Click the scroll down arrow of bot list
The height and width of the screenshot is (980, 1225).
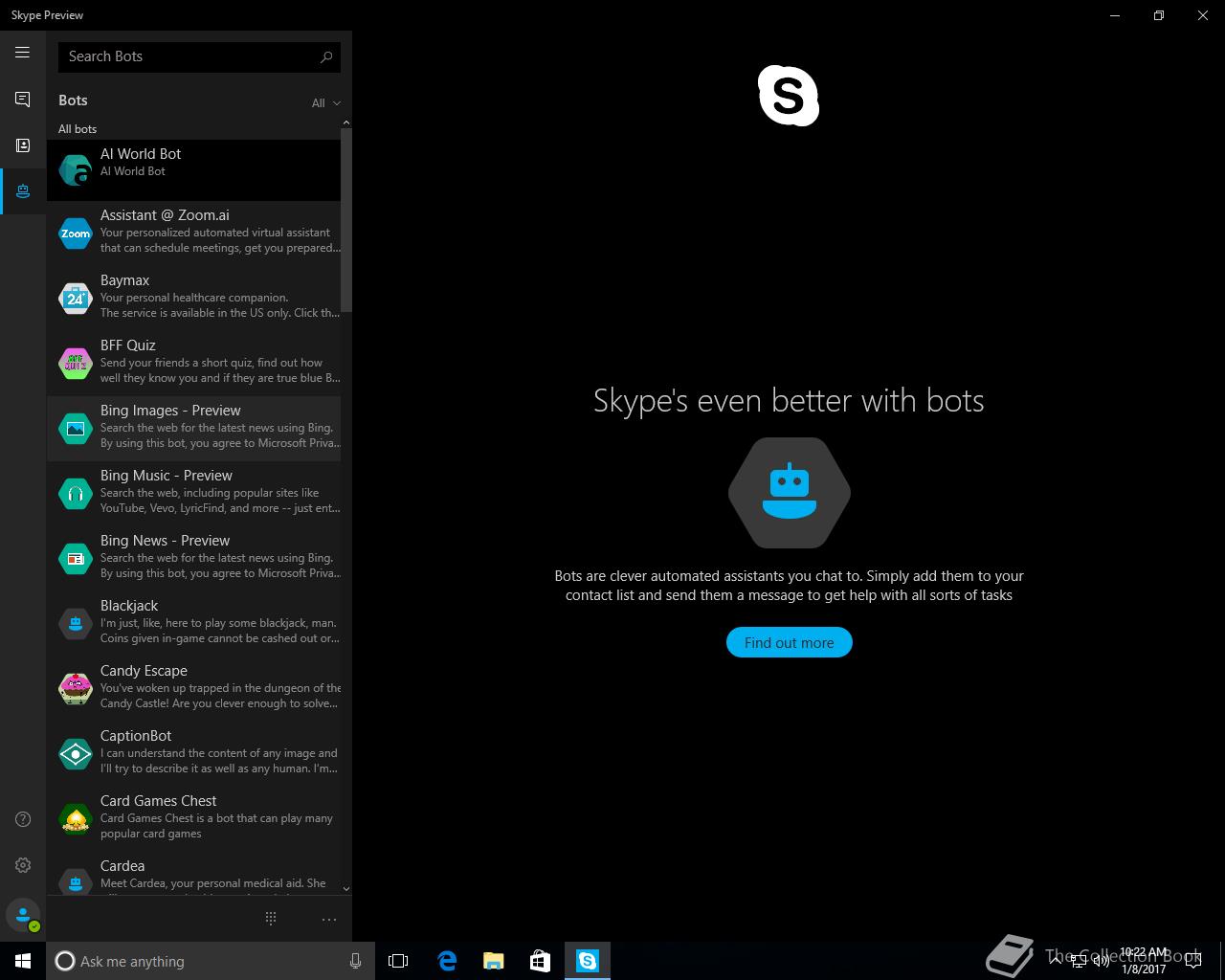click(x=346, y=889)
